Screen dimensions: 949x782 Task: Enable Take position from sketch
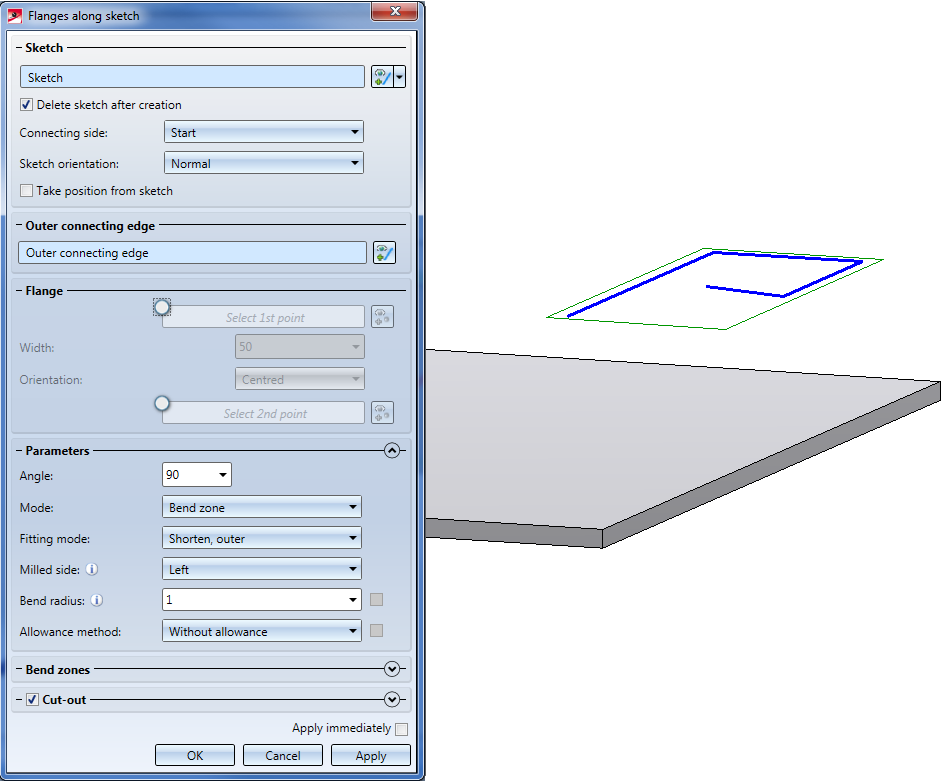[x=27, y=191]
